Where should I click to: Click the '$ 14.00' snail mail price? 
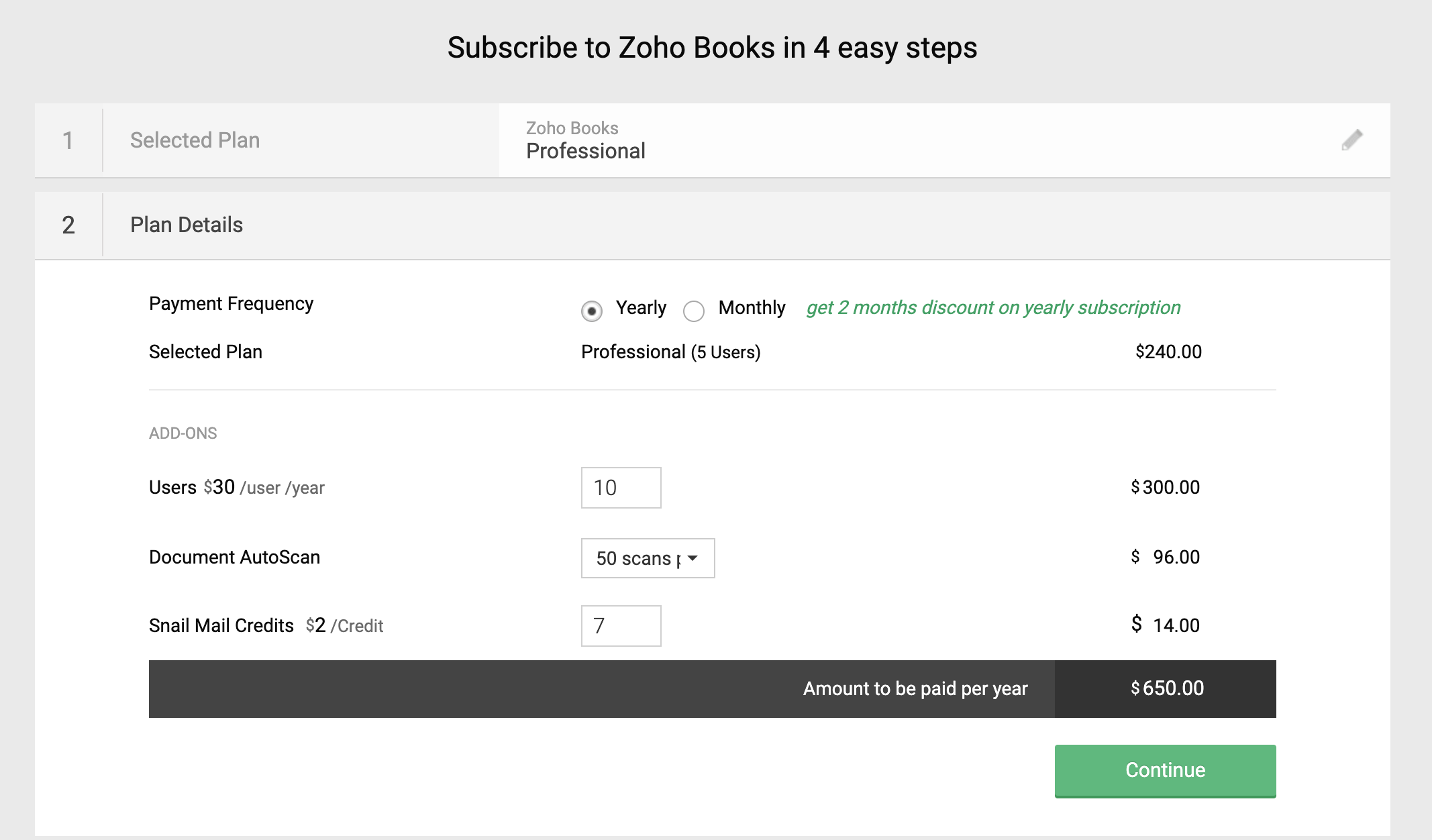click(1166, 625)
